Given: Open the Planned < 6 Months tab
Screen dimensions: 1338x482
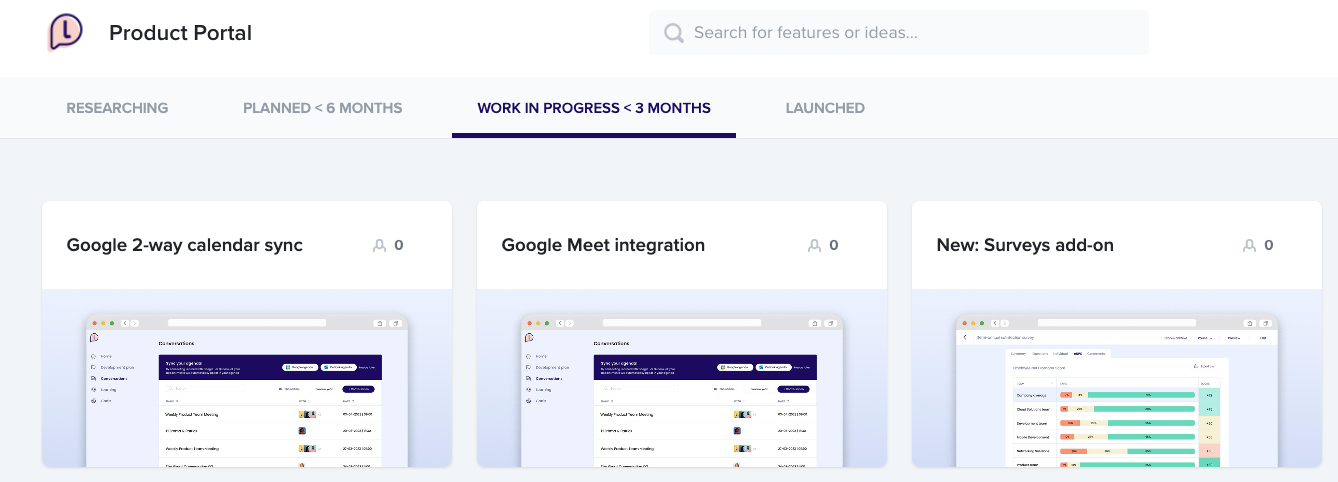Looking at the screenshot, I should 322,108.
